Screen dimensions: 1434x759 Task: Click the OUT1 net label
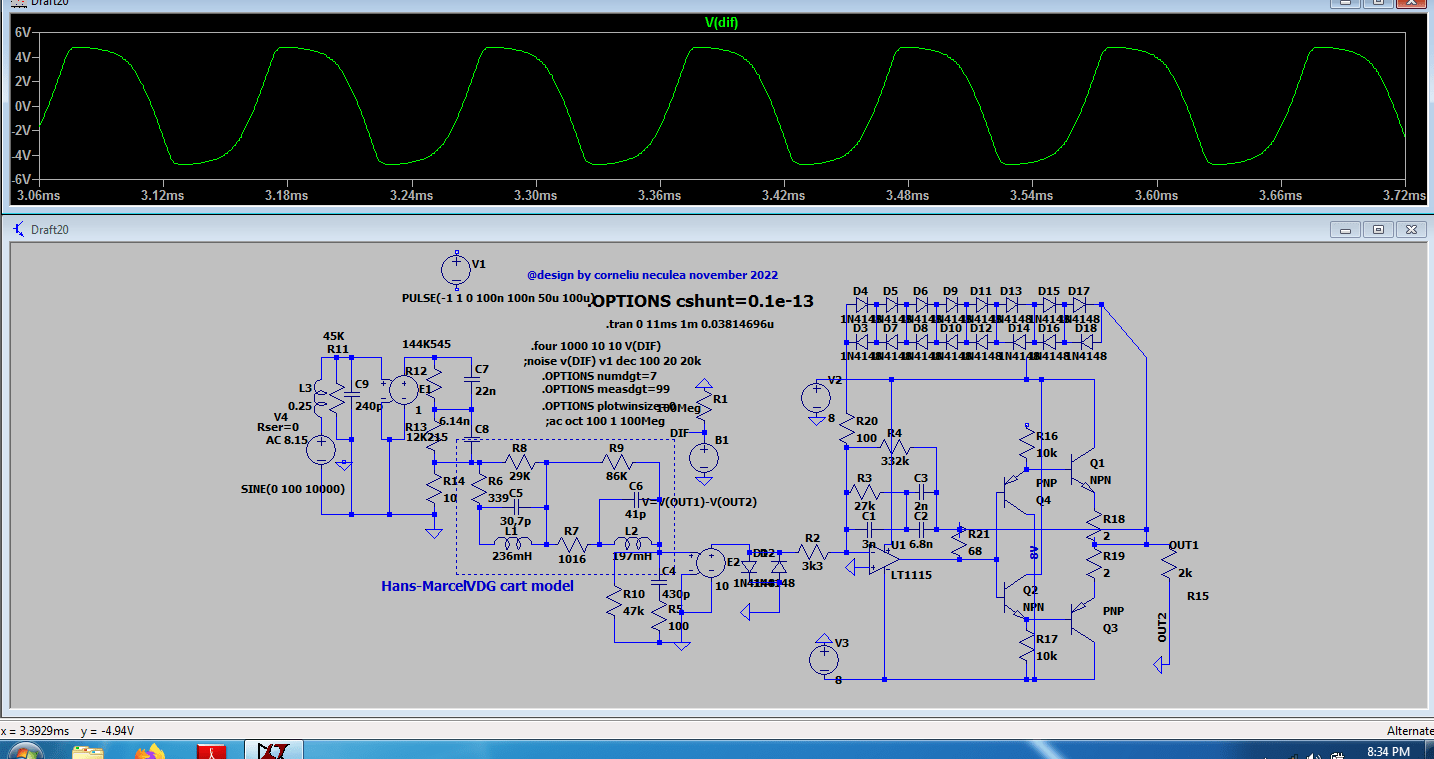pos(1183,545)
